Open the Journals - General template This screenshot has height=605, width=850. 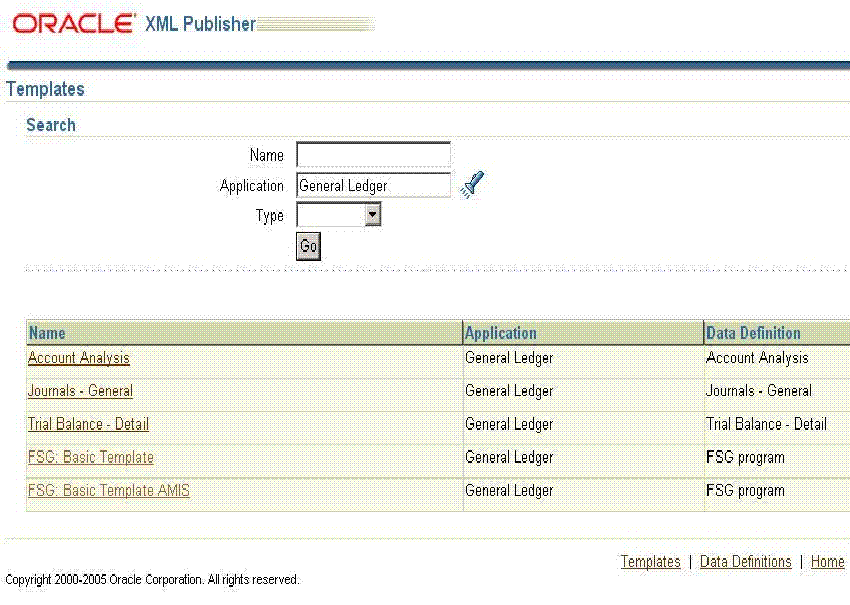coord(80,391)
